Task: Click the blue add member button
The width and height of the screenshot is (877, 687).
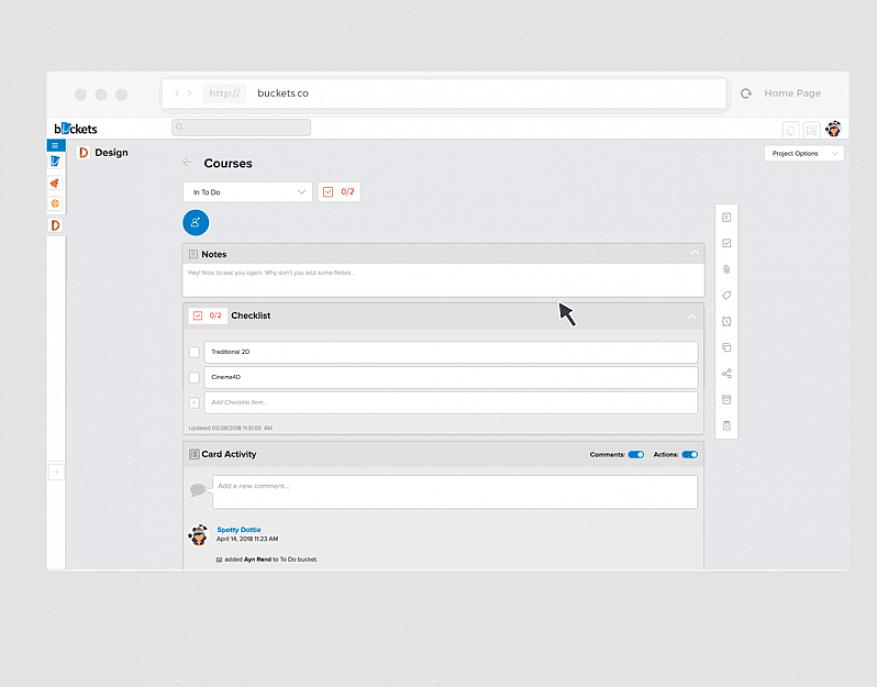Action: click(x=196, y=222)
